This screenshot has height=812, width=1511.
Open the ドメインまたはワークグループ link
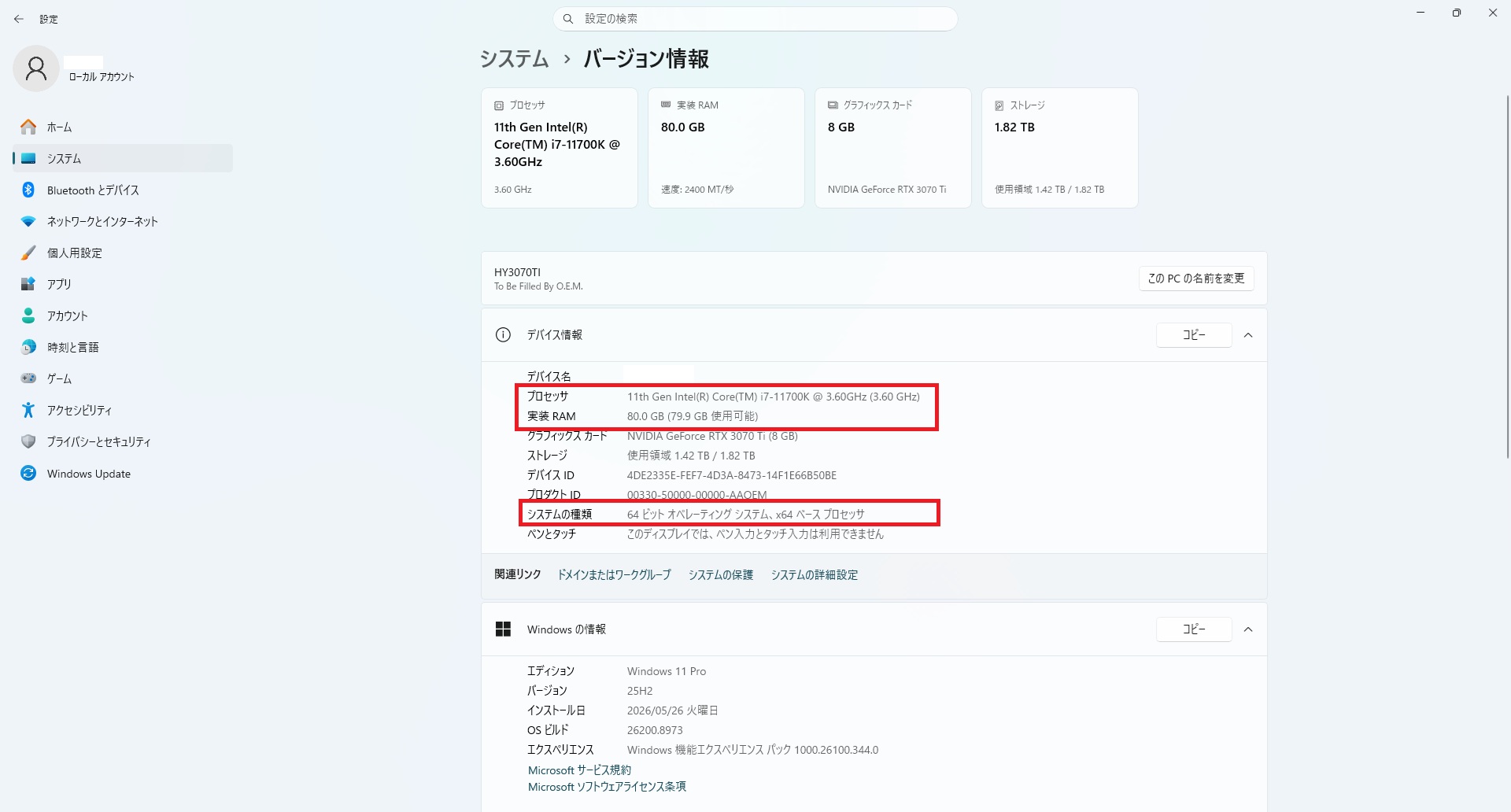tap(615, 575)
